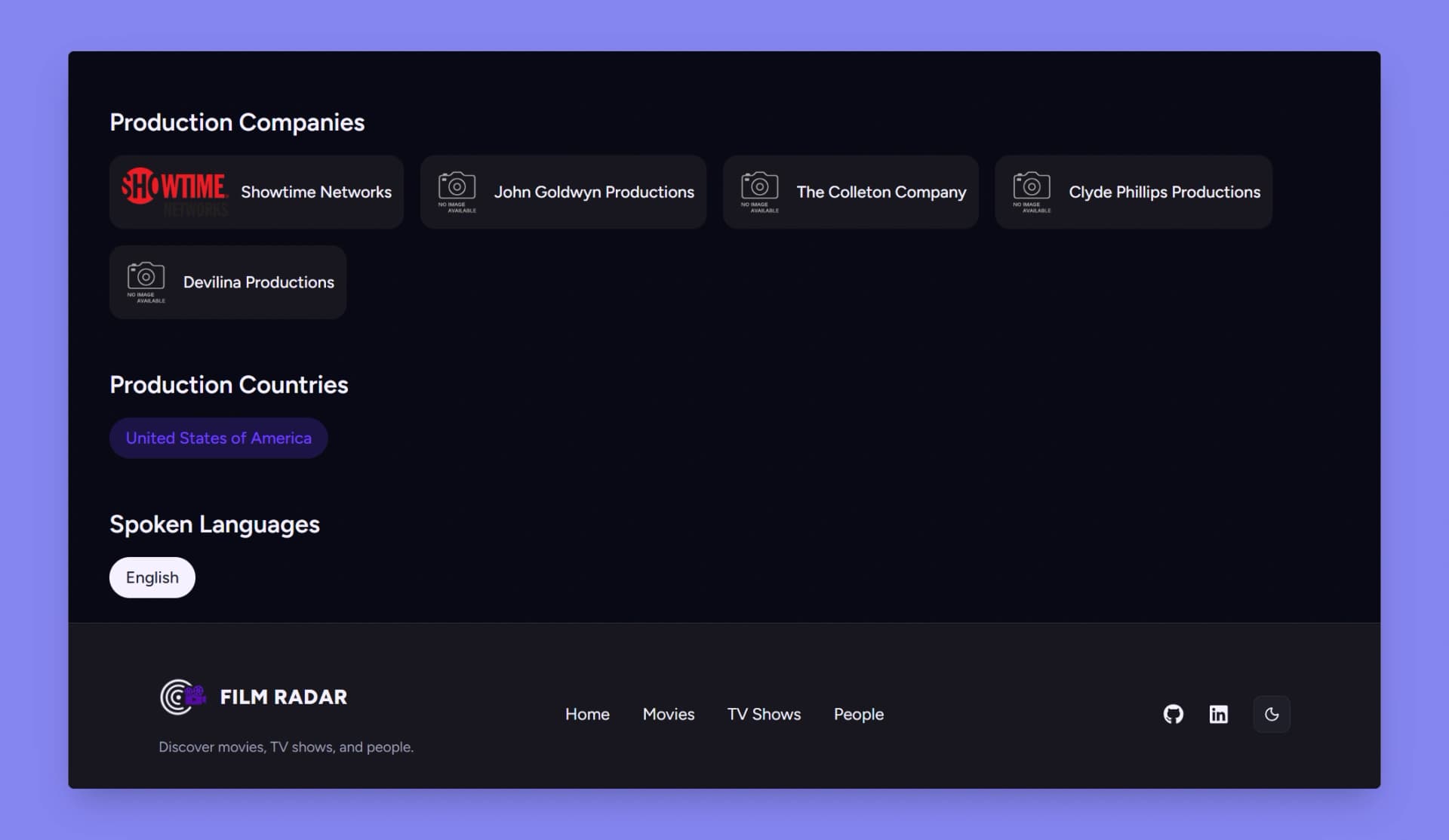This screenshot has width=1449, height=840.
Task: Open the LinkedIn profile icon
Action: pos(1218,714)
